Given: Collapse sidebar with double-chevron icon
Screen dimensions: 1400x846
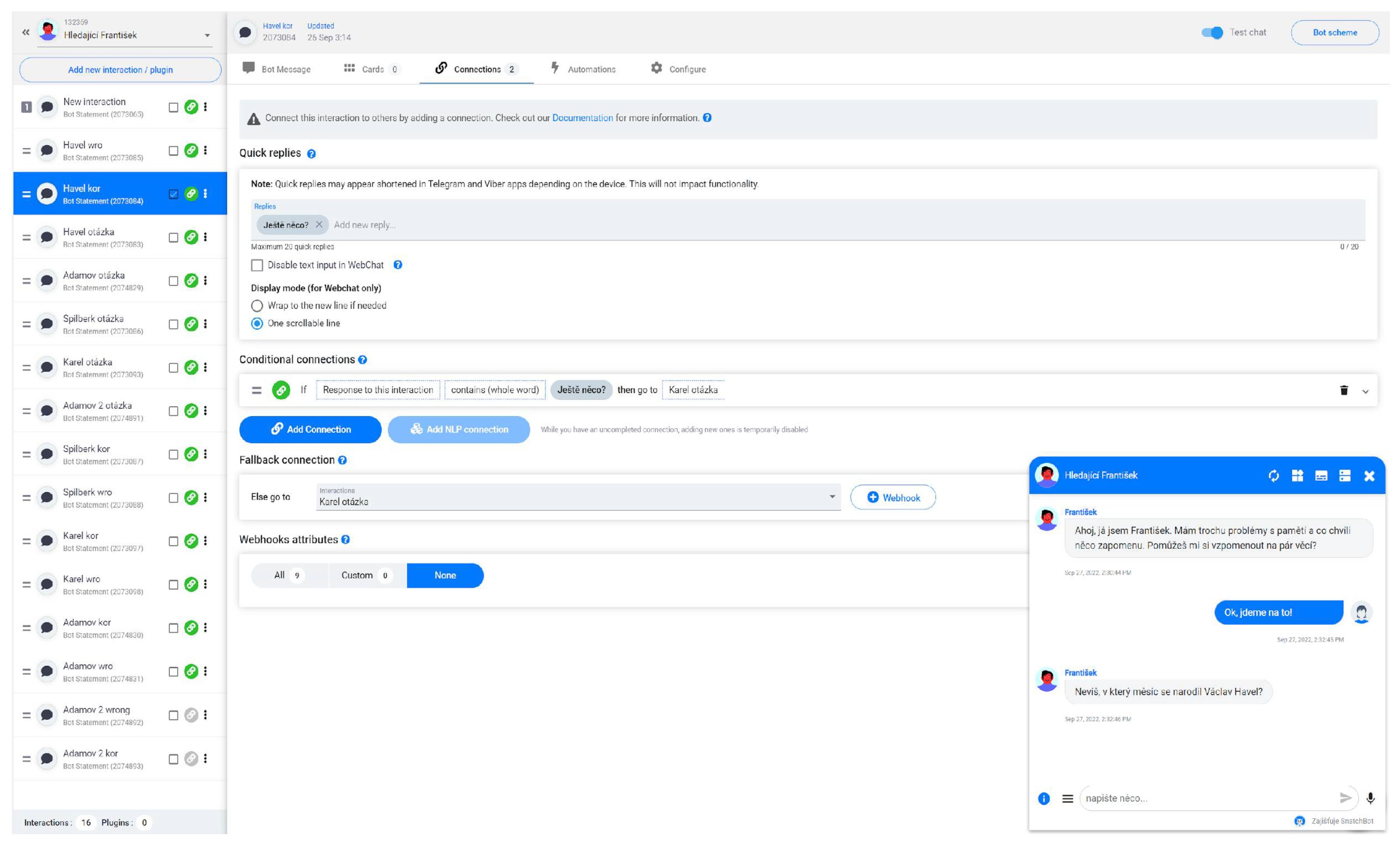Looking at the screenshot, I should (25, 33).
